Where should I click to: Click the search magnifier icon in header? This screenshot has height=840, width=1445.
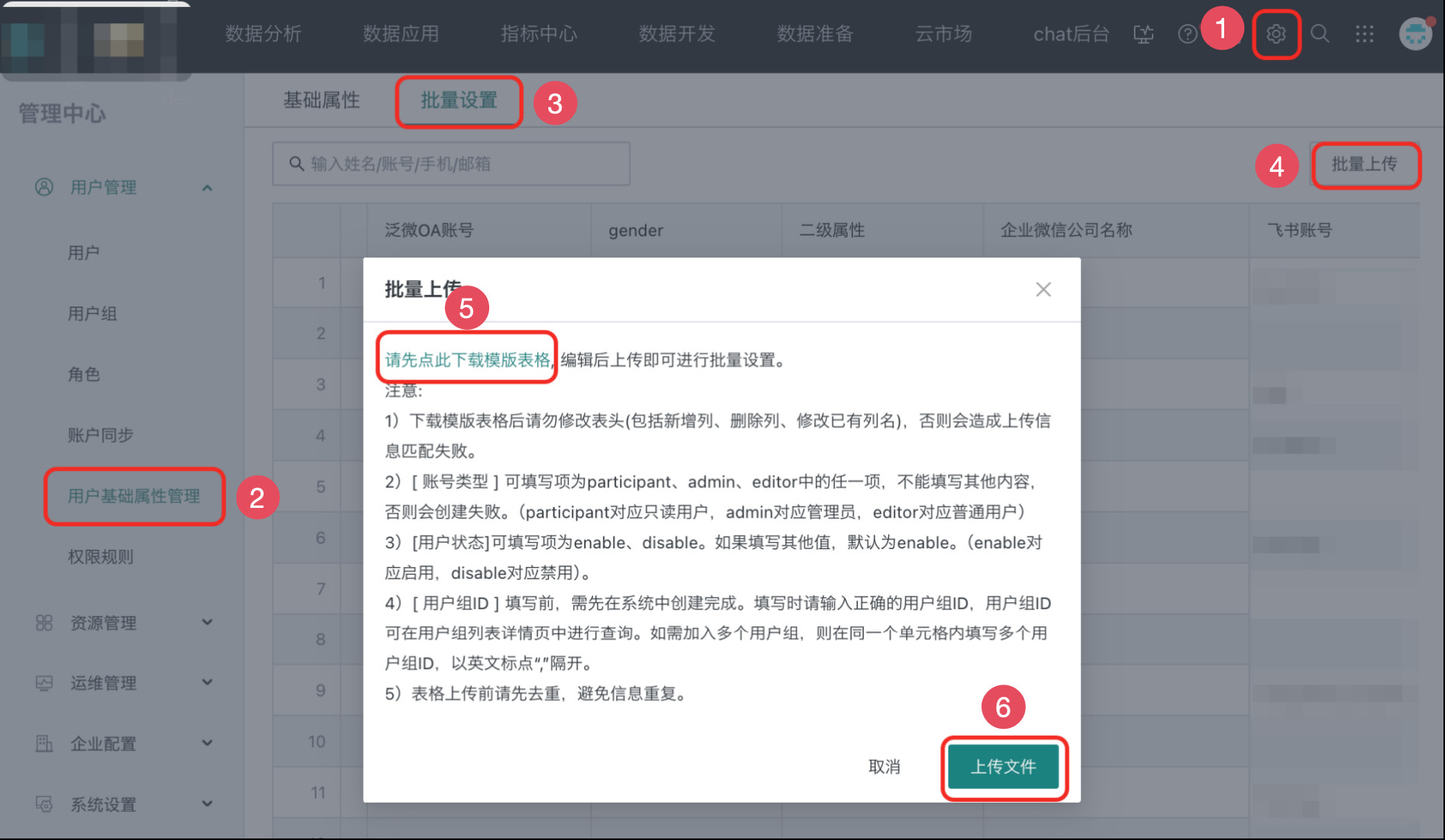tap(1320, 34)
